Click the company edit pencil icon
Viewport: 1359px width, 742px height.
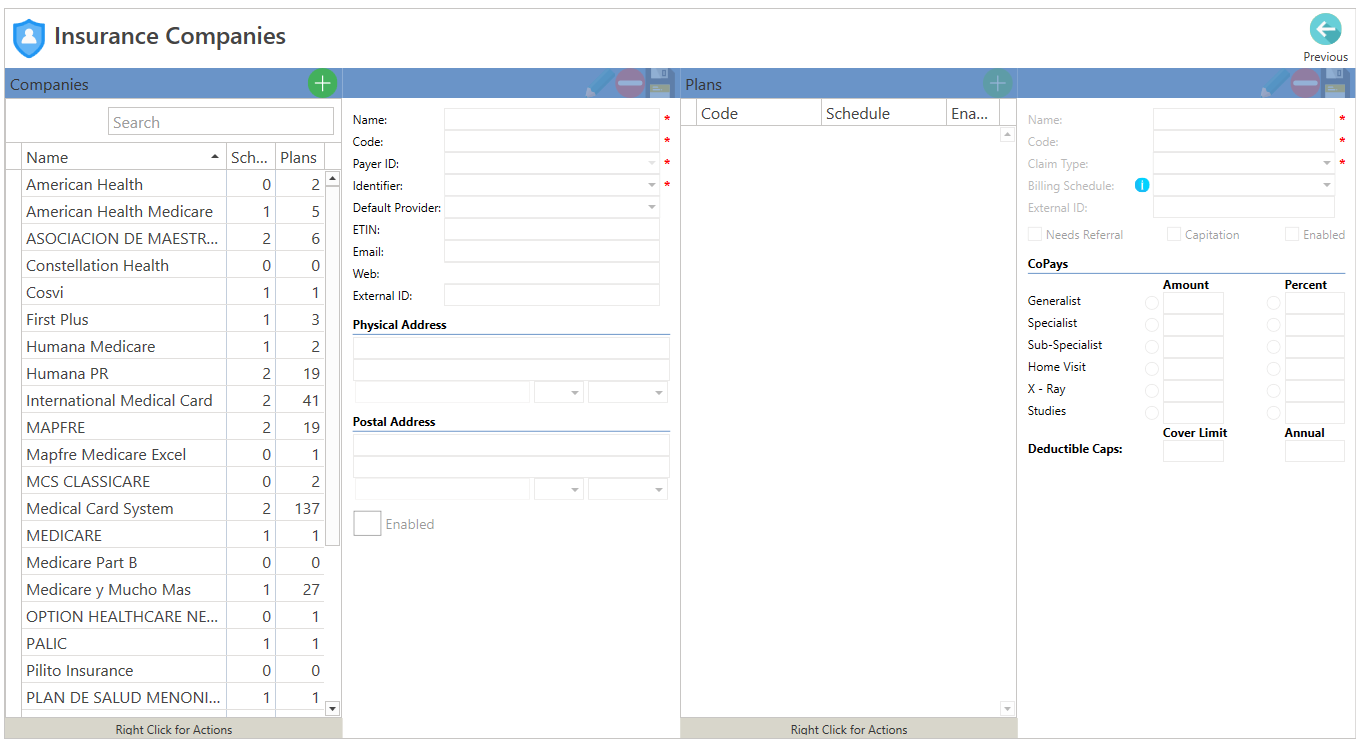tap(600, 83)
